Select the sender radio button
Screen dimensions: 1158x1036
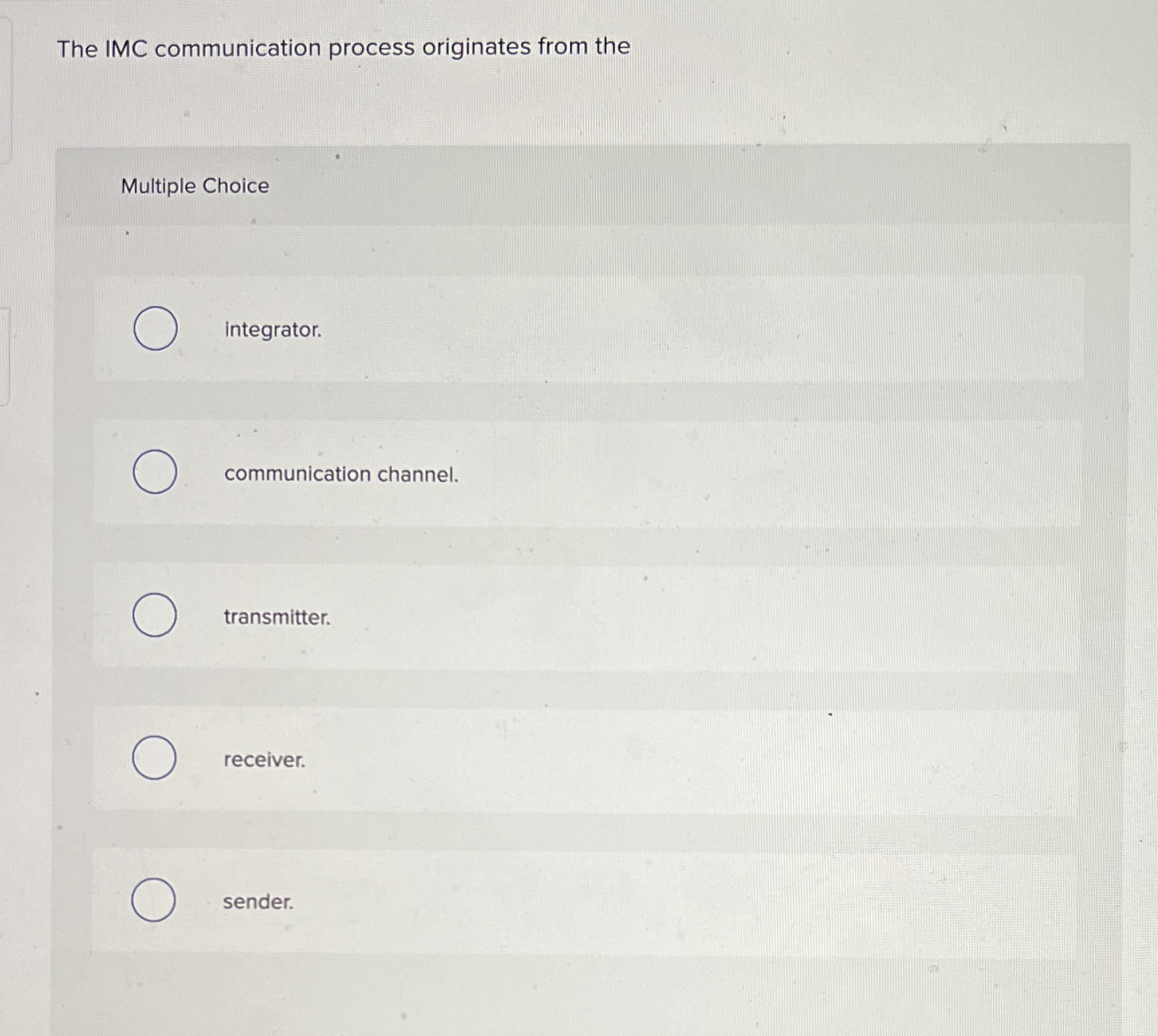[154, 901]
